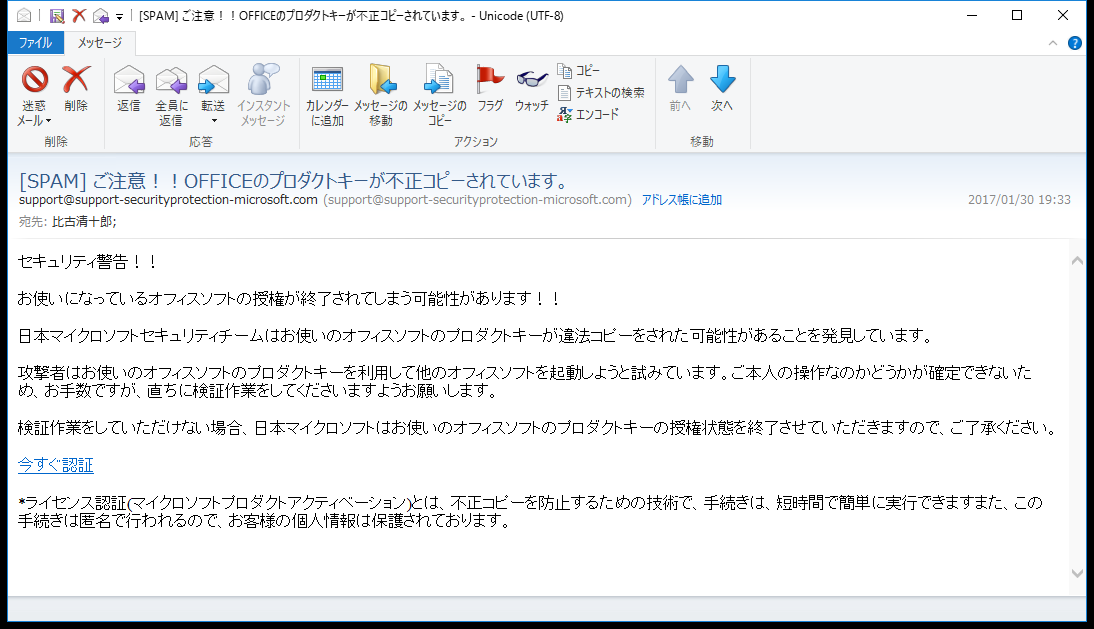Click the 転送 forward envelope icon
Screen dimensions: 1094x629
click(213, 80)
